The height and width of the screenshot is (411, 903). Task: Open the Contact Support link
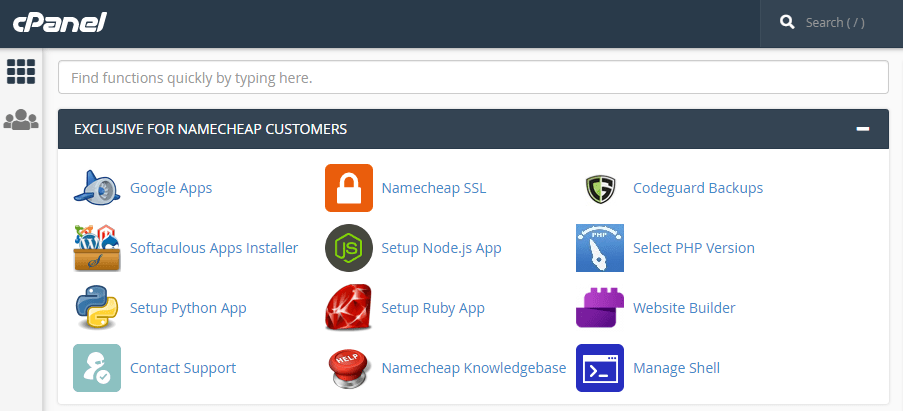[183, 368]
